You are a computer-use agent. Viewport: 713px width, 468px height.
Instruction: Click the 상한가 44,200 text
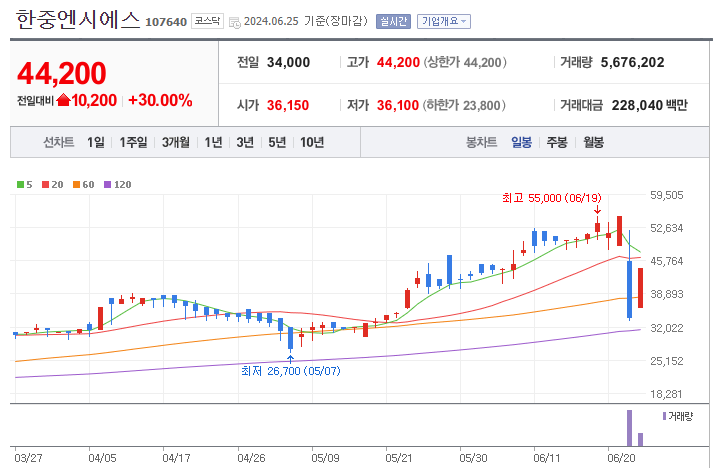[x=465, y=62]
